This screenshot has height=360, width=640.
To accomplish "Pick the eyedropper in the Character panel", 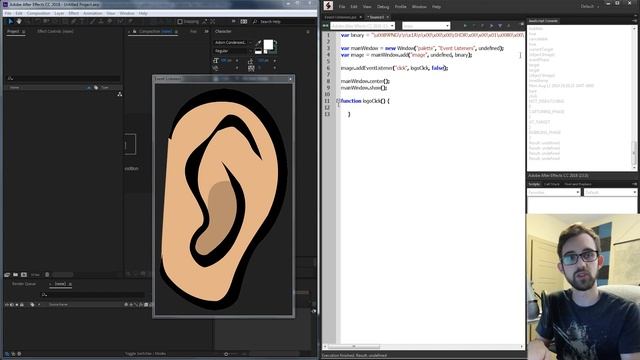I will [x=258, y=42].
